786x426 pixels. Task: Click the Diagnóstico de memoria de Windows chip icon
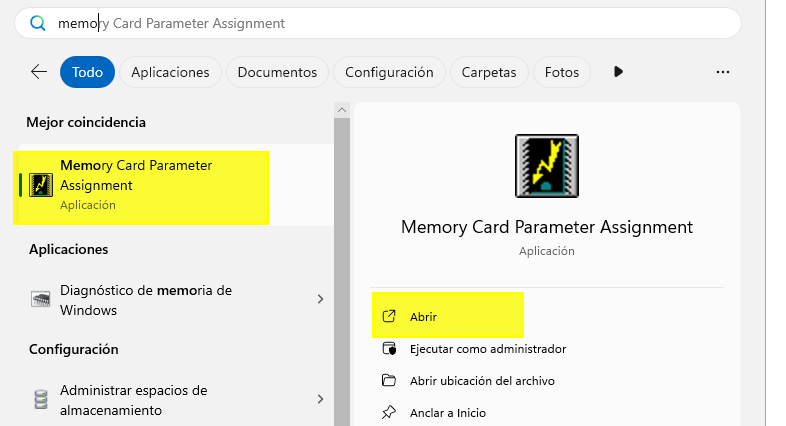[41, 299]
